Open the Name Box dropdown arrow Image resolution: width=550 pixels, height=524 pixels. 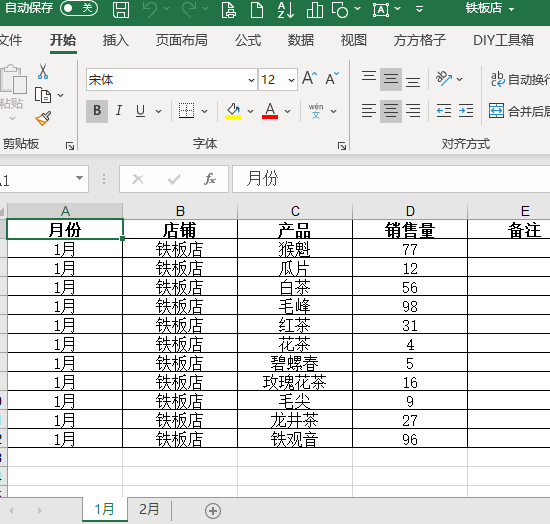[x=80, y=178]
